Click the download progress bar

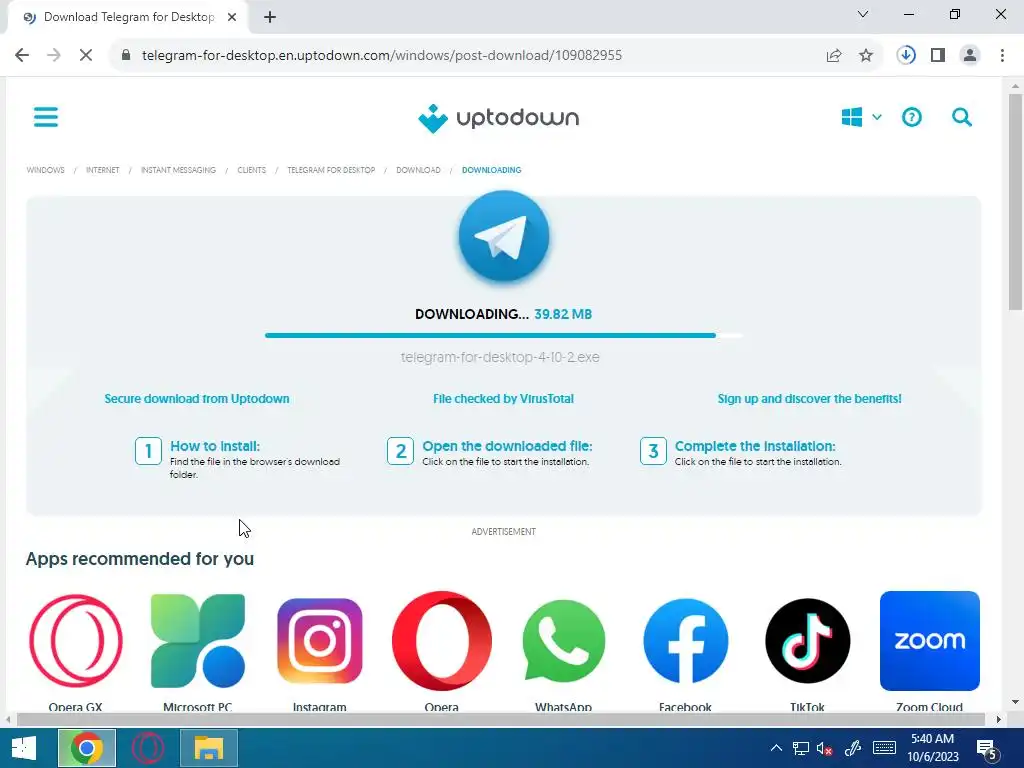point(504,336)
